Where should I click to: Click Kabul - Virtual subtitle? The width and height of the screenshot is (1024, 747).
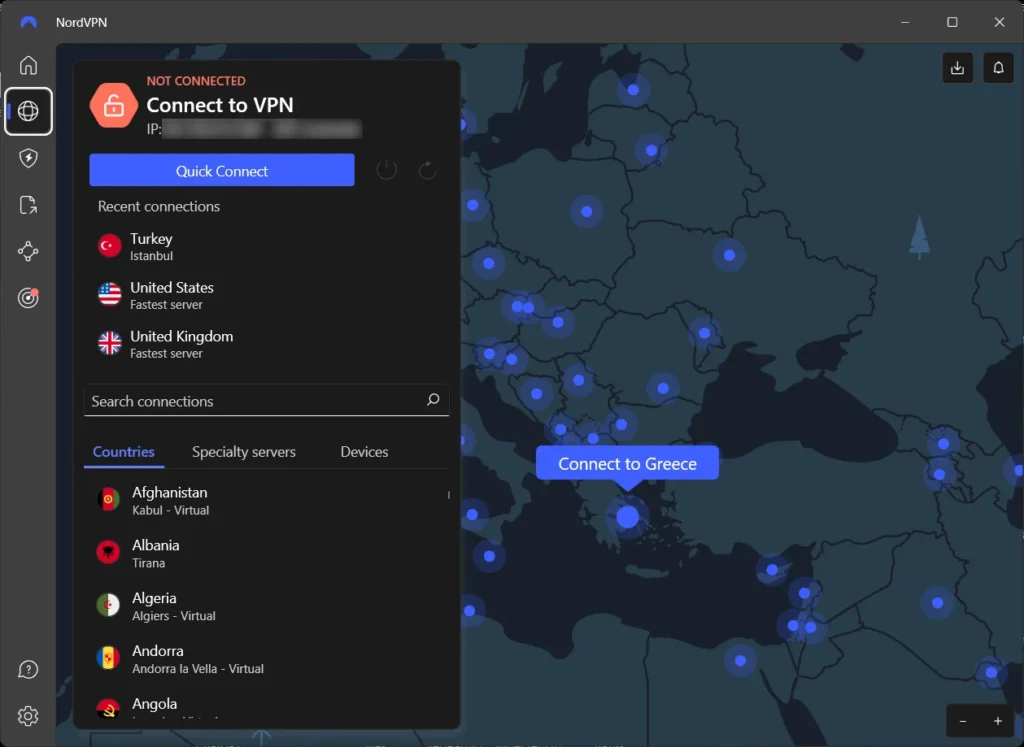click(170, 510)
